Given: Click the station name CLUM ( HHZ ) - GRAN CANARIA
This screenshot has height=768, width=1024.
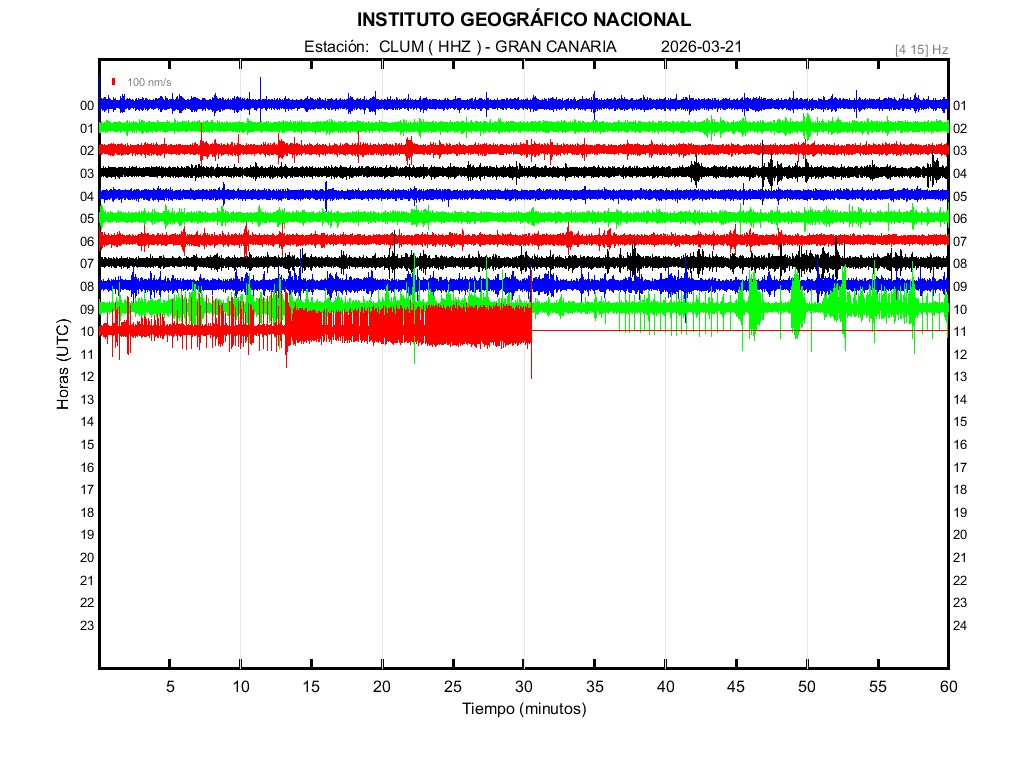Looking at the screenshot, I should click(497, 47).
